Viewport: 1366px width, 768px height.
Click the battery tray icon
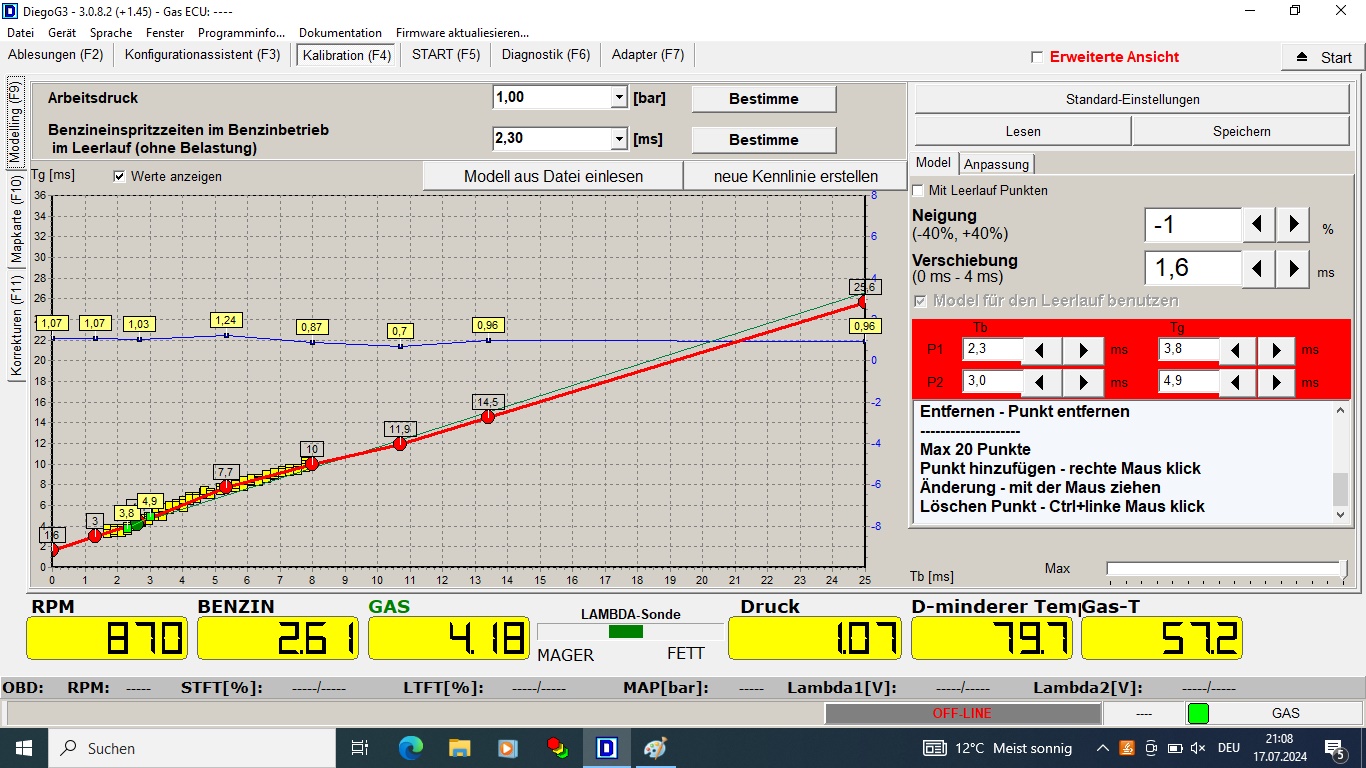(x=1174, y=748)
